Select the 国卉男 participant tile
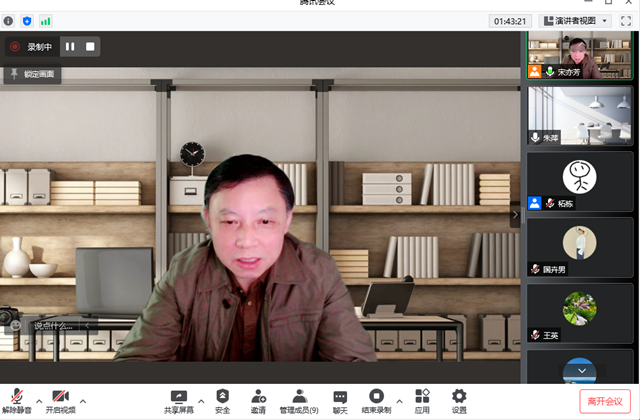The image size is (640, 420). pos(580,247)
